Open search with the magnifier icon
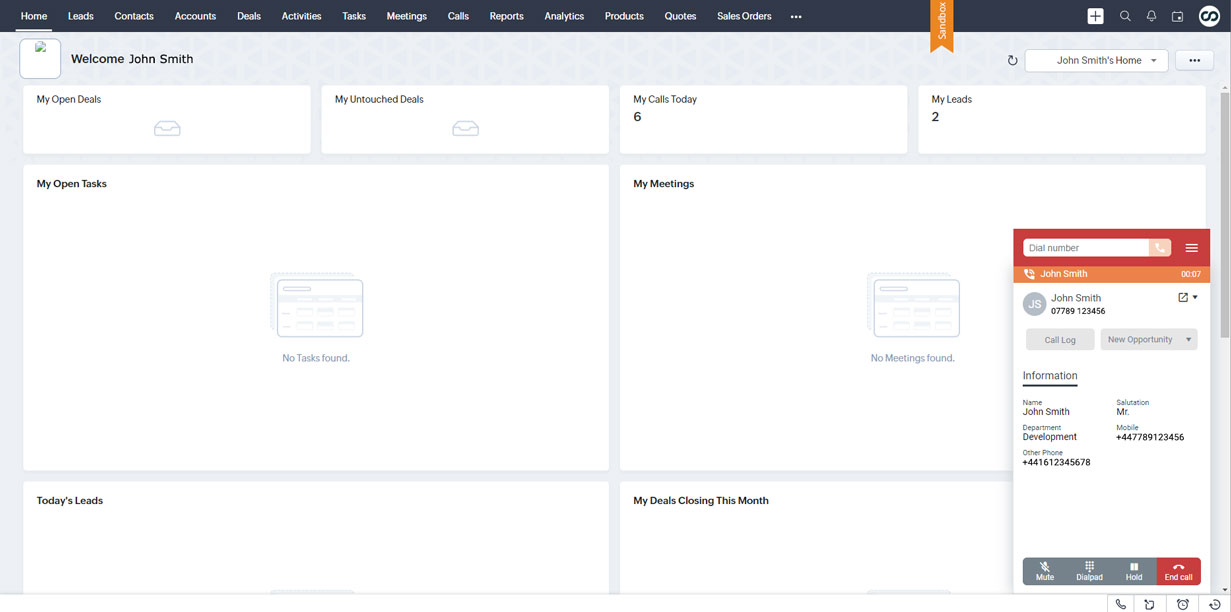 click(1125, 16)
